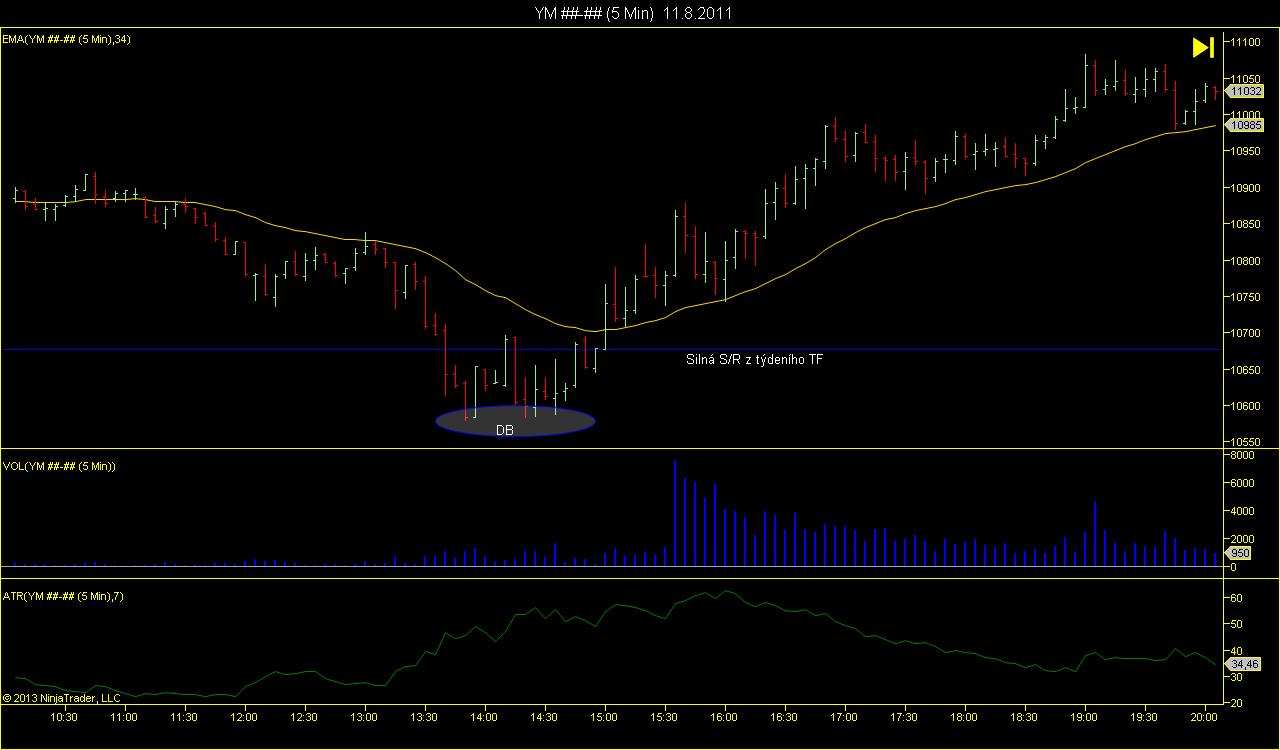Click the NinjaTrader copyright text
Image resolution: width=1280 pixels, height=750 pixels.
[x=62, y=697]
